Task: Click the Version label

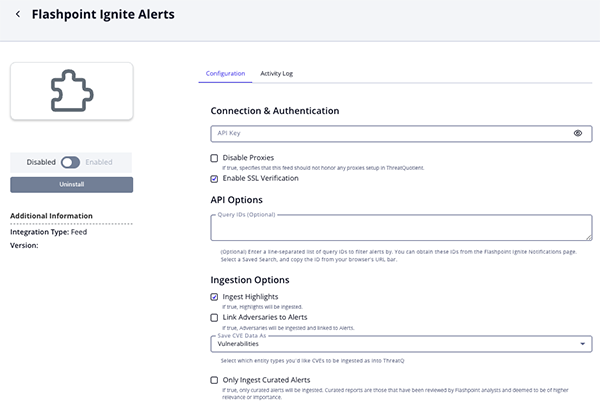Action: pos(24,245)
